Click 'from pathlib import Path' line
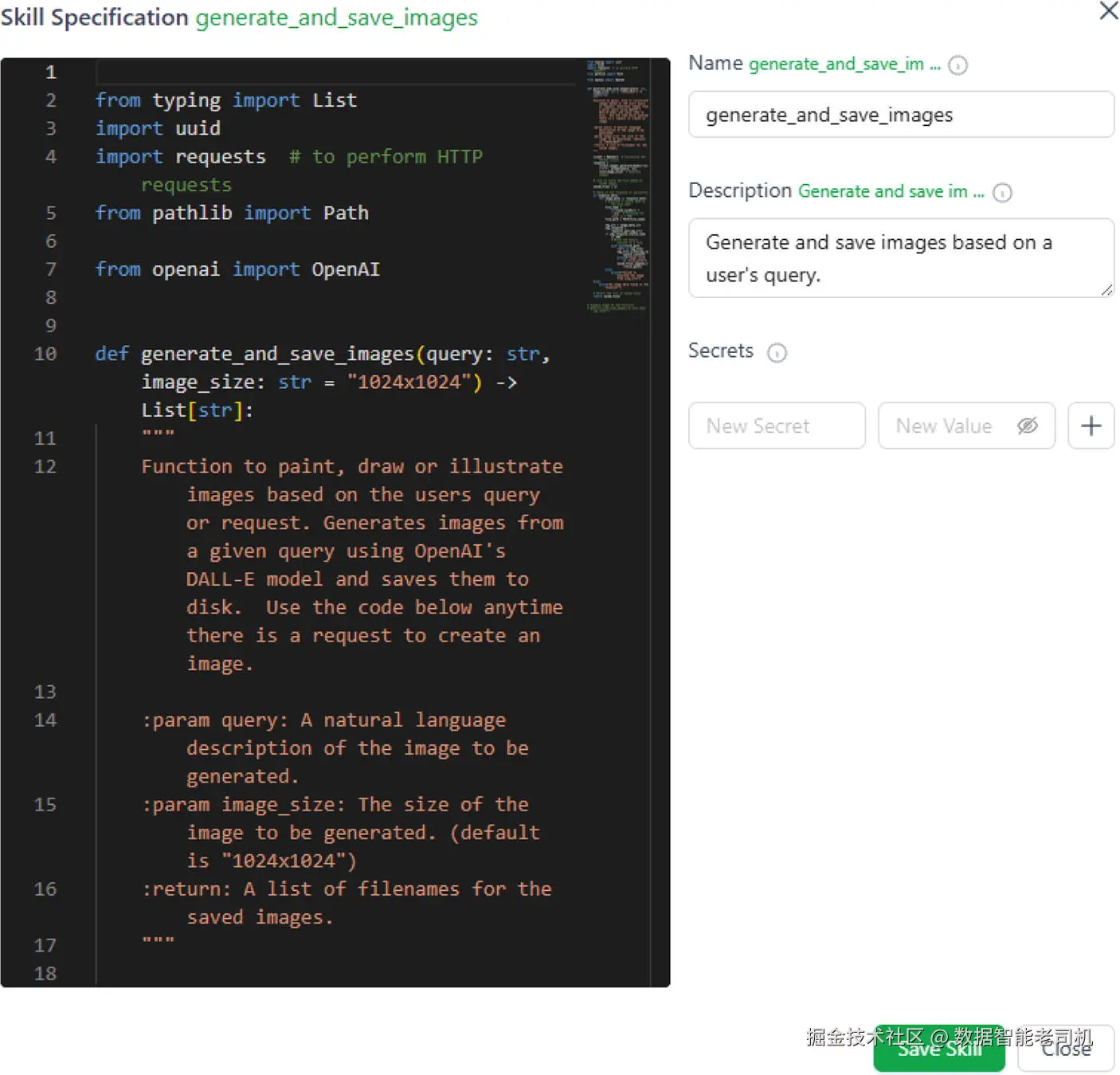 click(x=232, y=213)
